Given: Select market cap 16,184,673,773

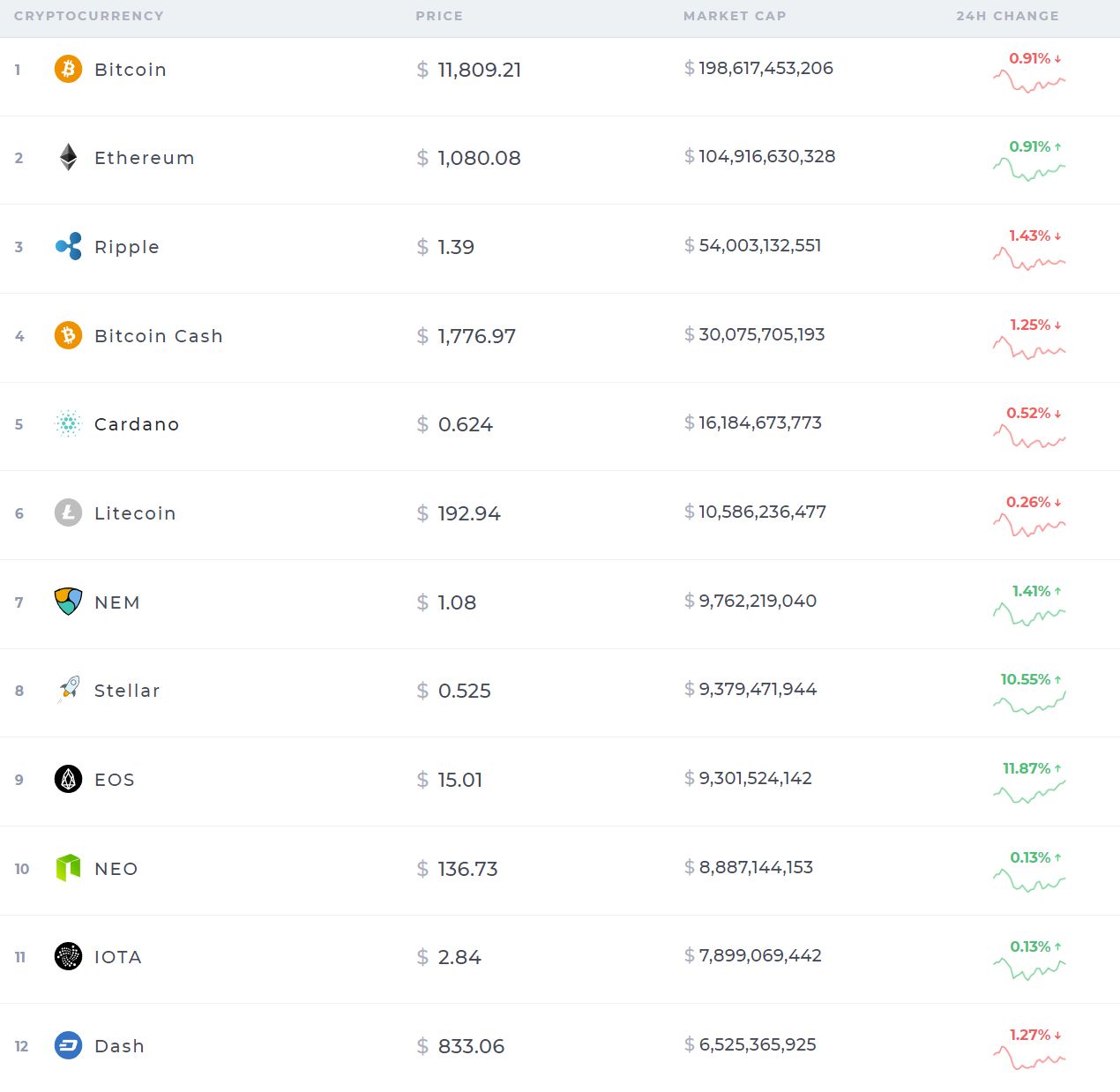Looking at the screenshot, I should (760, 423).
